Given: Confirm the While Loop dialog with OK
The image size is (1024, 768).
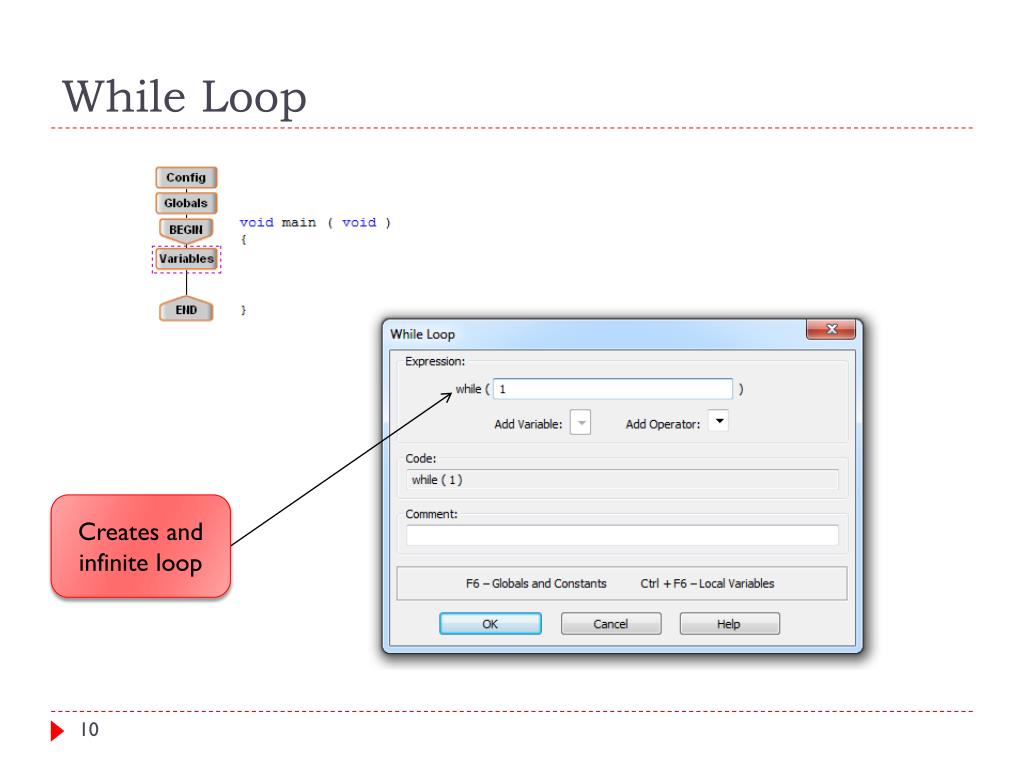Looking at the screenshot, I should tap(490, 624).
